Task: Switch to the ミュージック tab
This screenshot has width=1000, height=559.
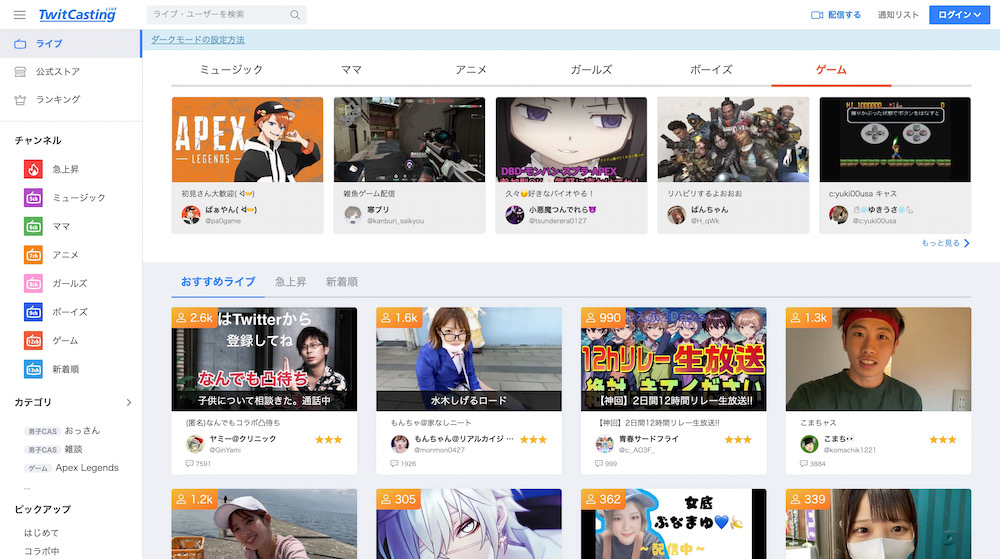Action: pos(231,70)
